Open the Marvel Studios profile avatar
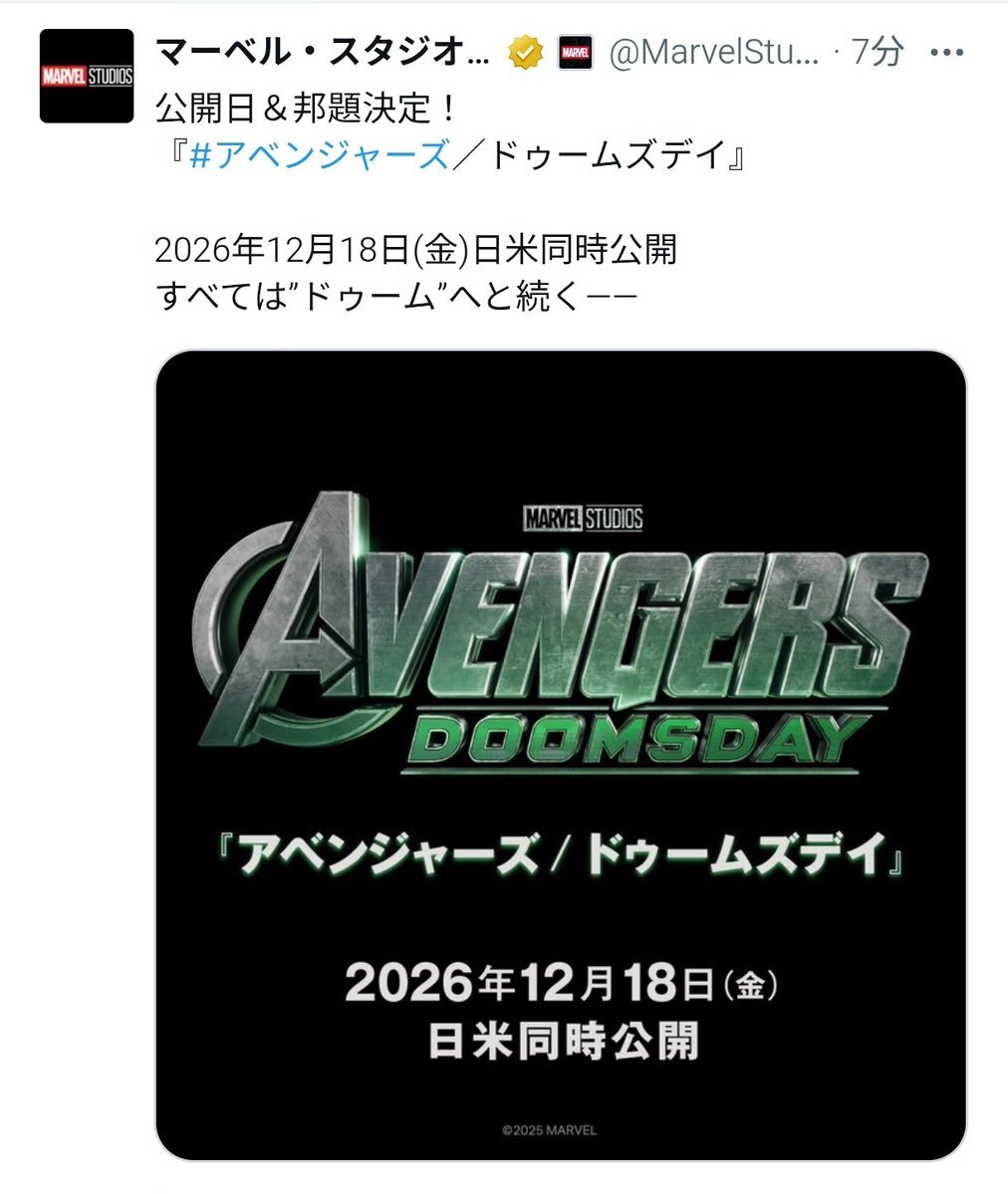1008x1194 pixels. tap(87, 76)
